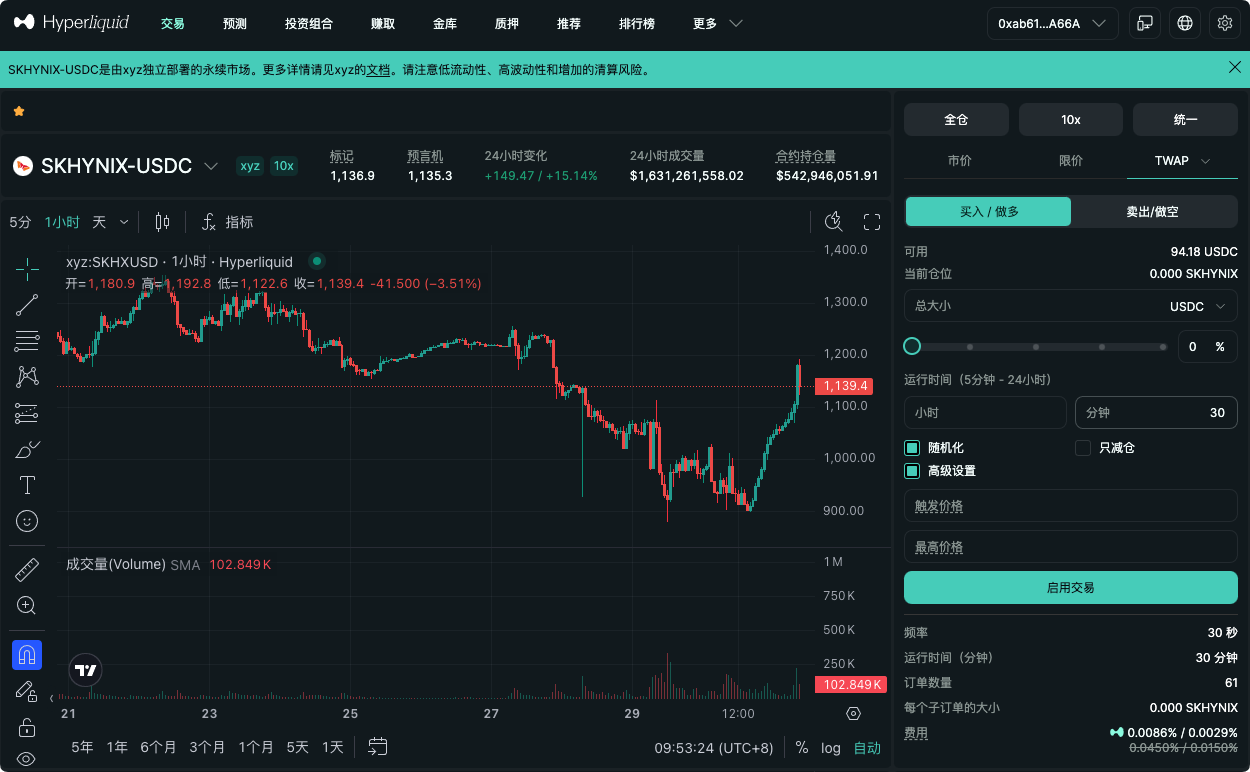Toggle 自动 auto scale

click(867, 747)
